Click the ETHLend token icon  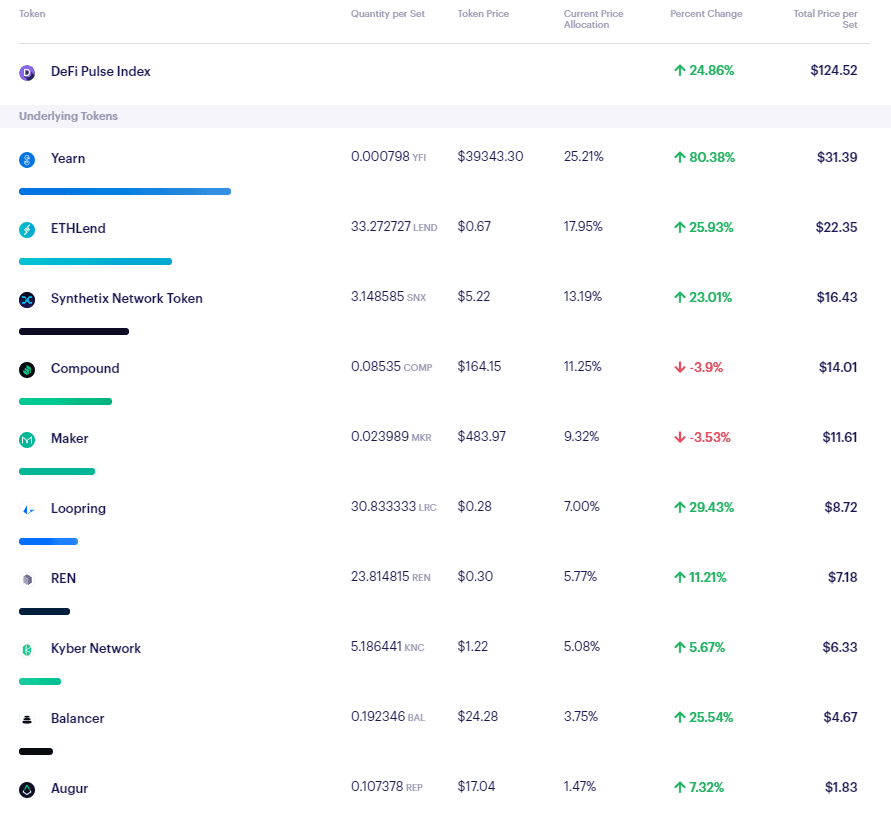[27, 230]
